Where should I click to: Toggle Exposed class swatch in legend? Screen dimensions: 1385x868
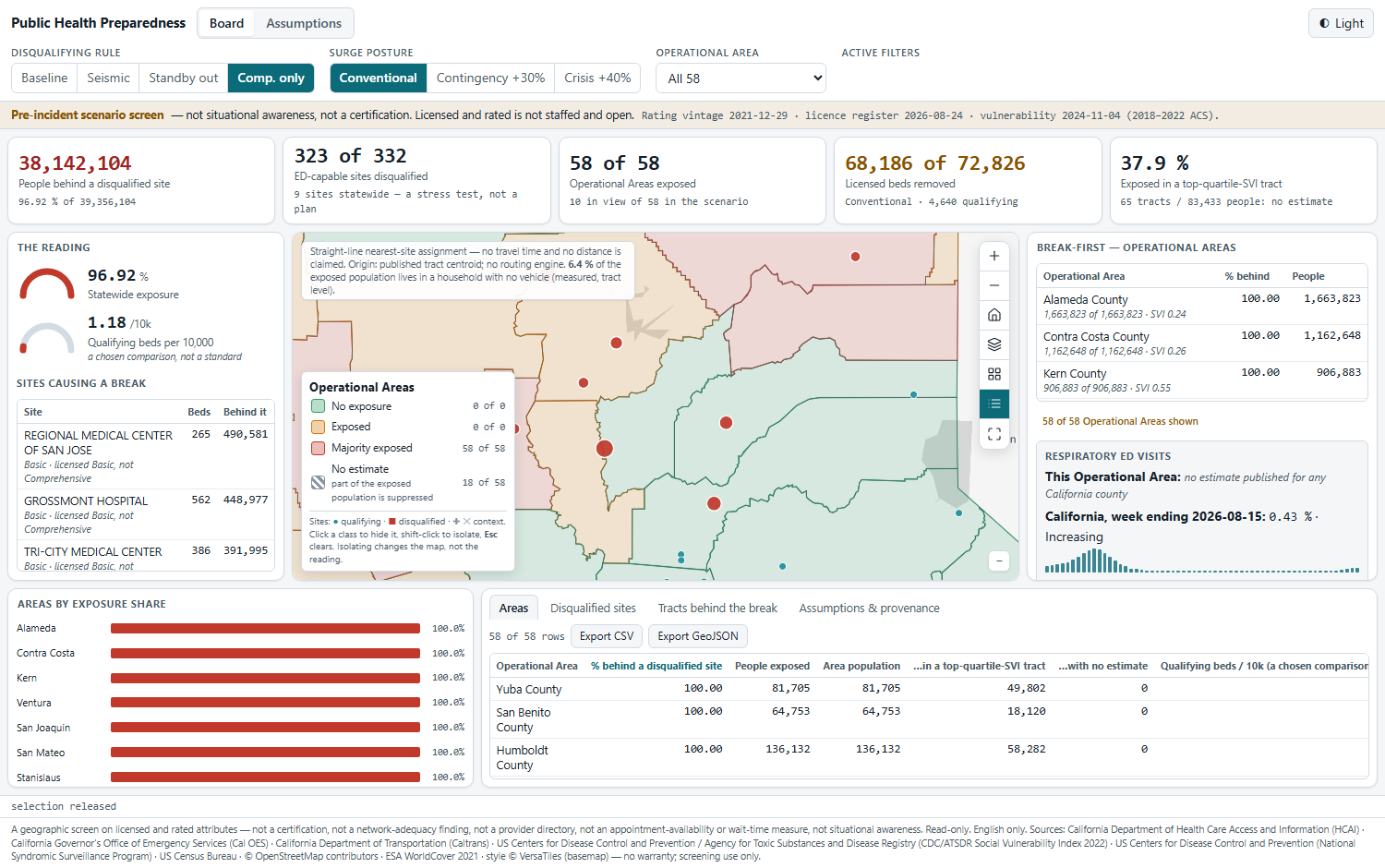[x=318, y=427]
